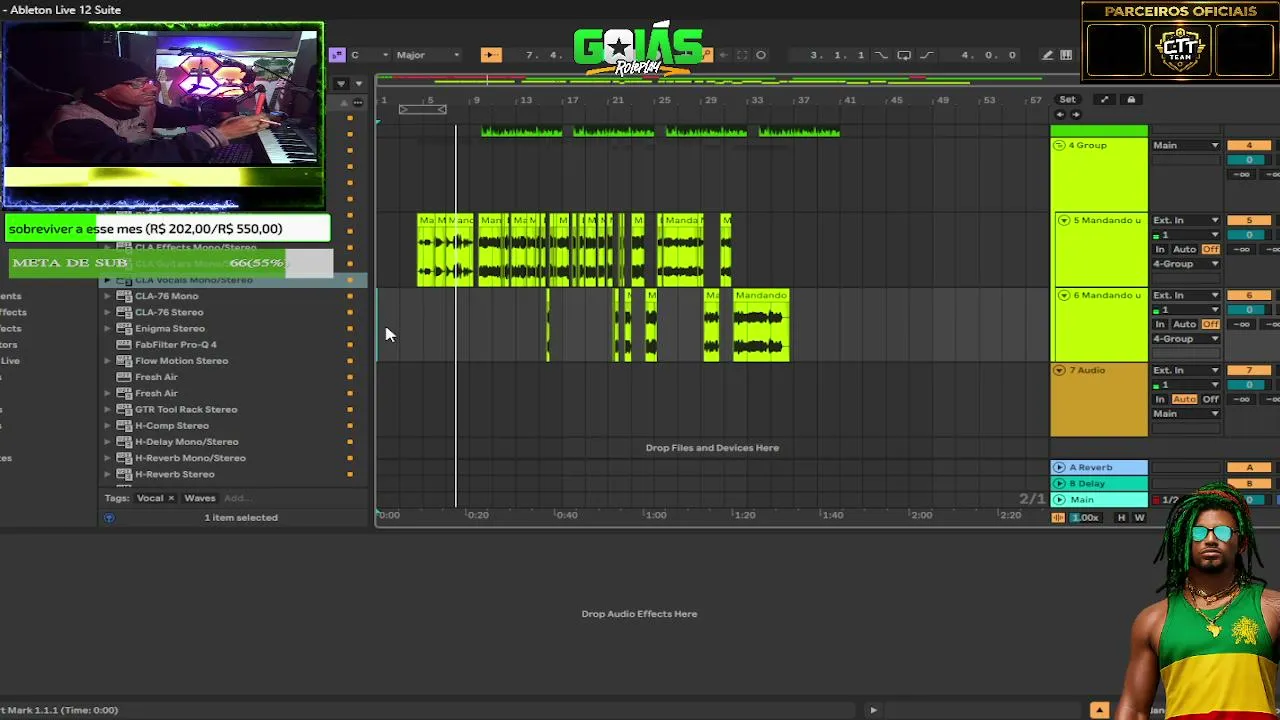
Task: Set track 6 monitor to Off
Action: click(1211, 324)
